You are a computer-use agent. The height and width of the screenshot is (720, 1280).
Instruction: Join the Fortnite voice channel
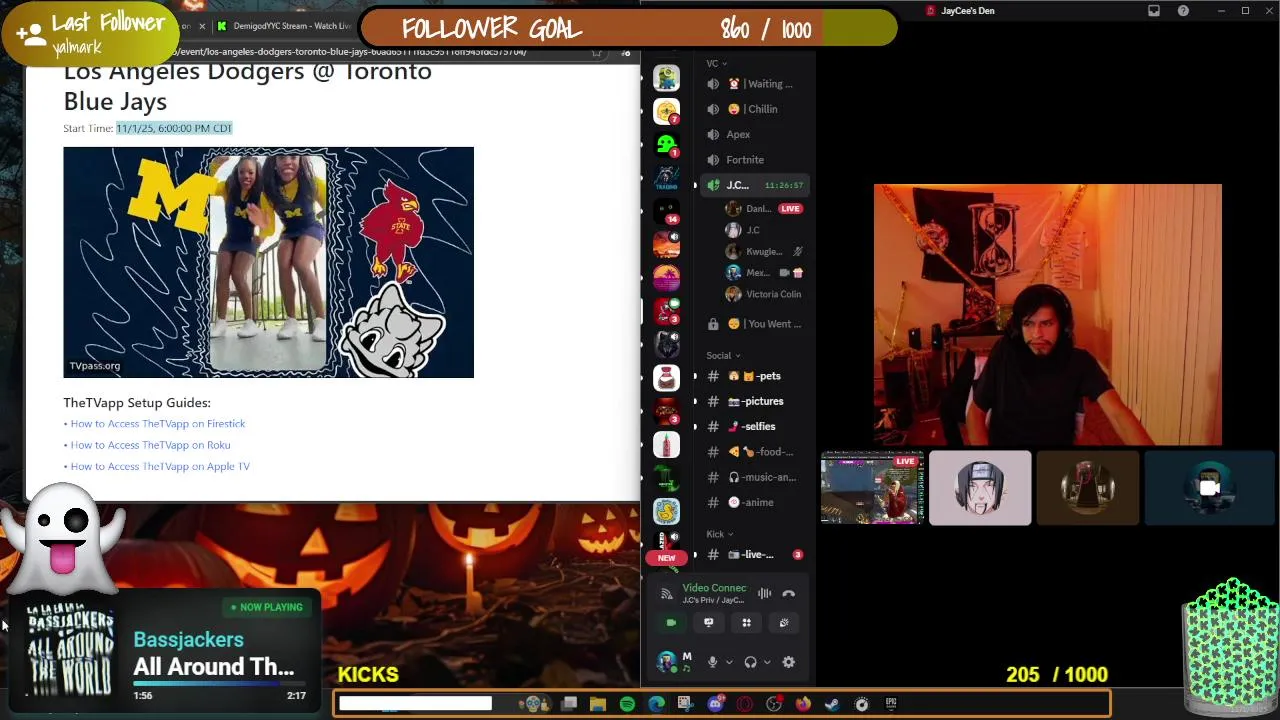pos(753,160)
